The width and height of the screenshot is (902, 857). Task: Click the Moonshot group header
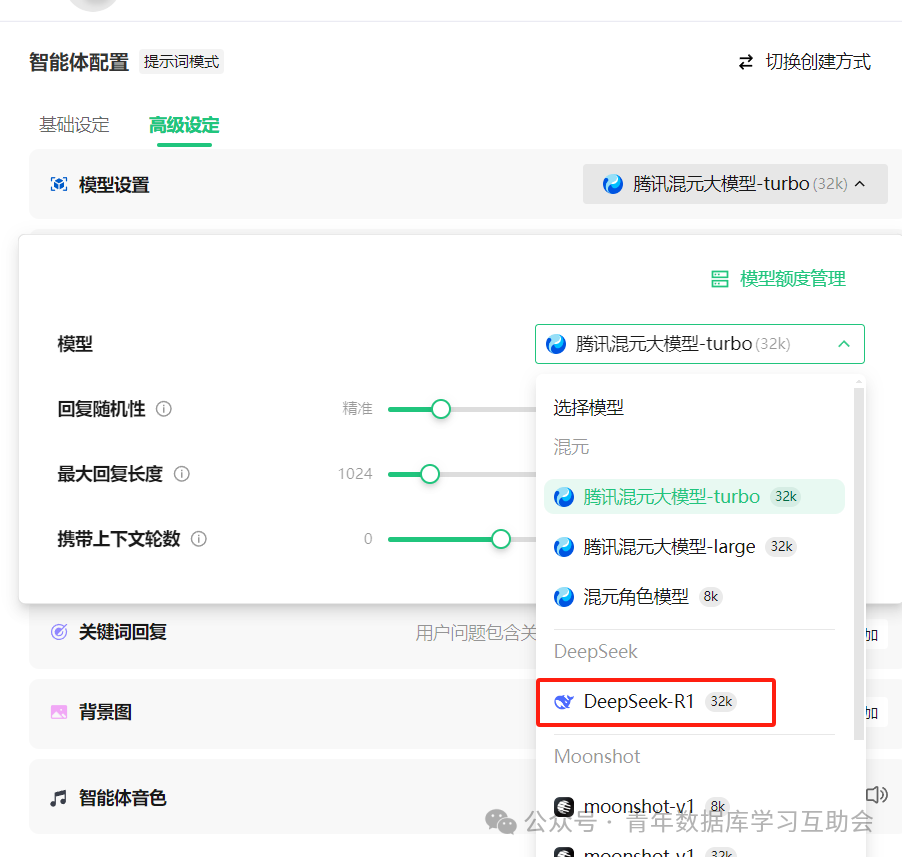click(x=597, y=756)
